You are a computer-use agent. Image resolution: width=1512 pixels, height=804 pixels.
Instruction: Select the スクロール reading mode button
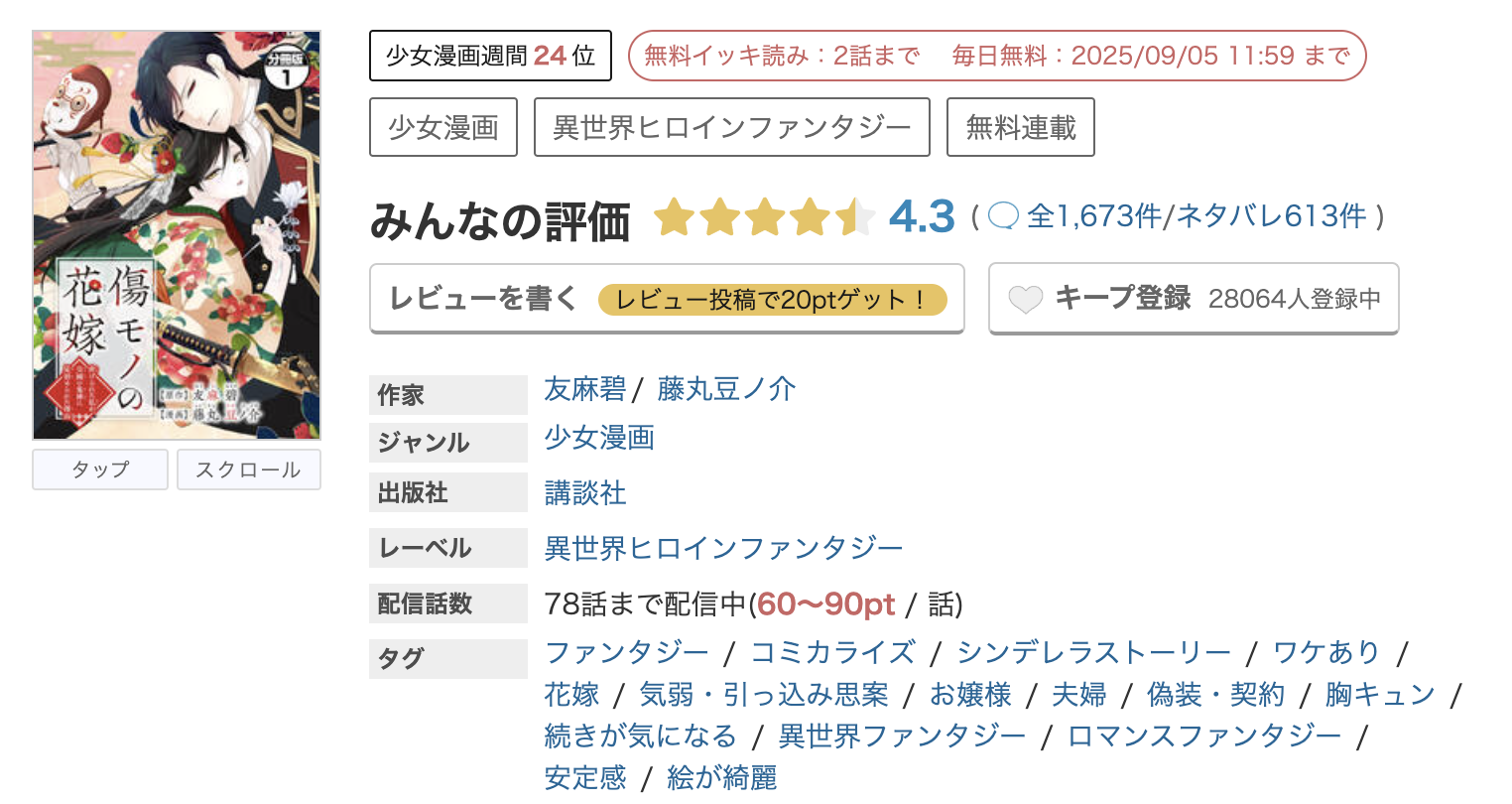(248, 469)
